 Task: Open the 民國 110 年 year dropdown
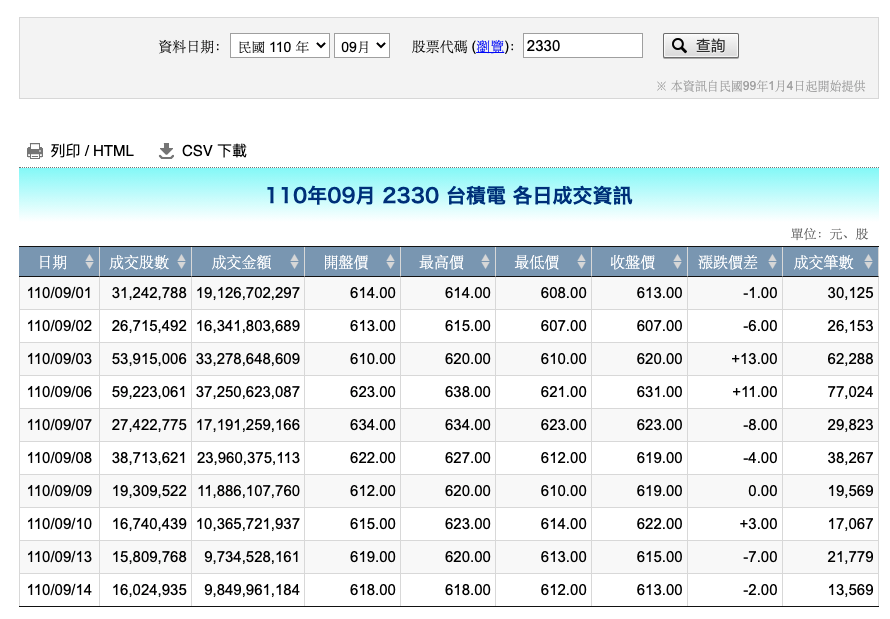pyautogui.click(x=280, y=46)
